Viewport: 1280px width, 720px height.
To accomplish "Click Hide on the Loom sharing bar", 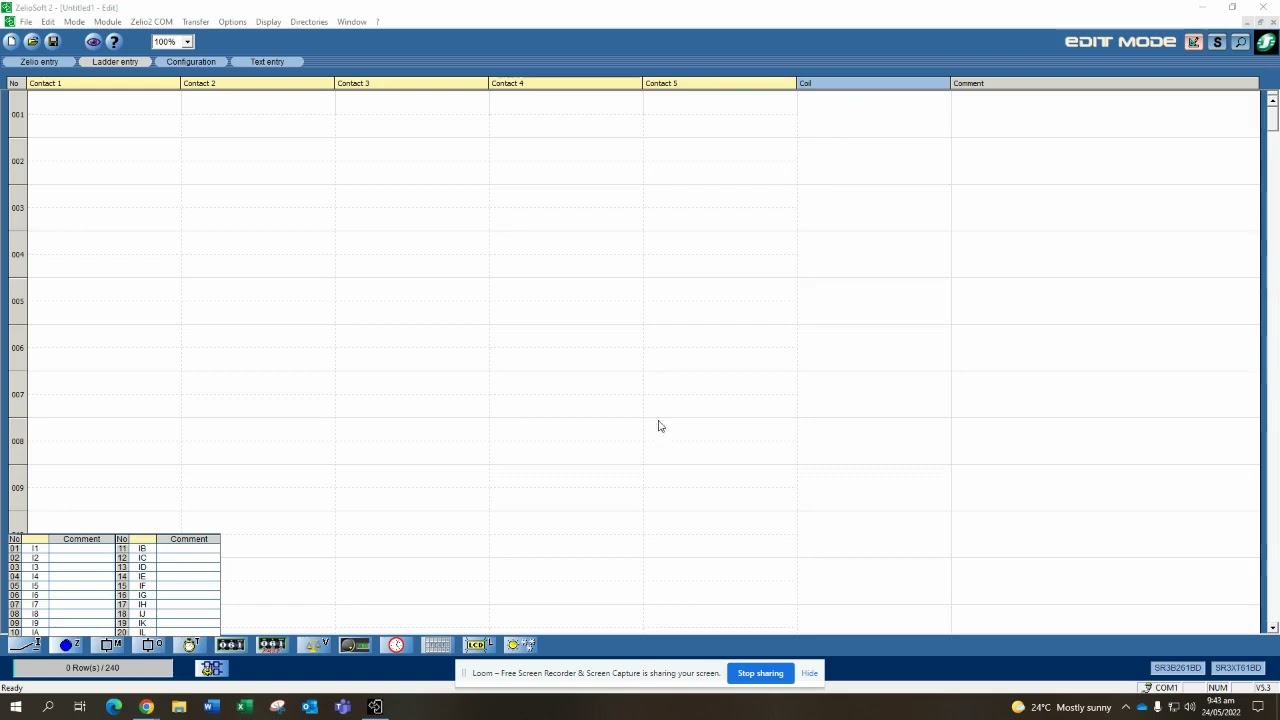I will pos(809,673).
